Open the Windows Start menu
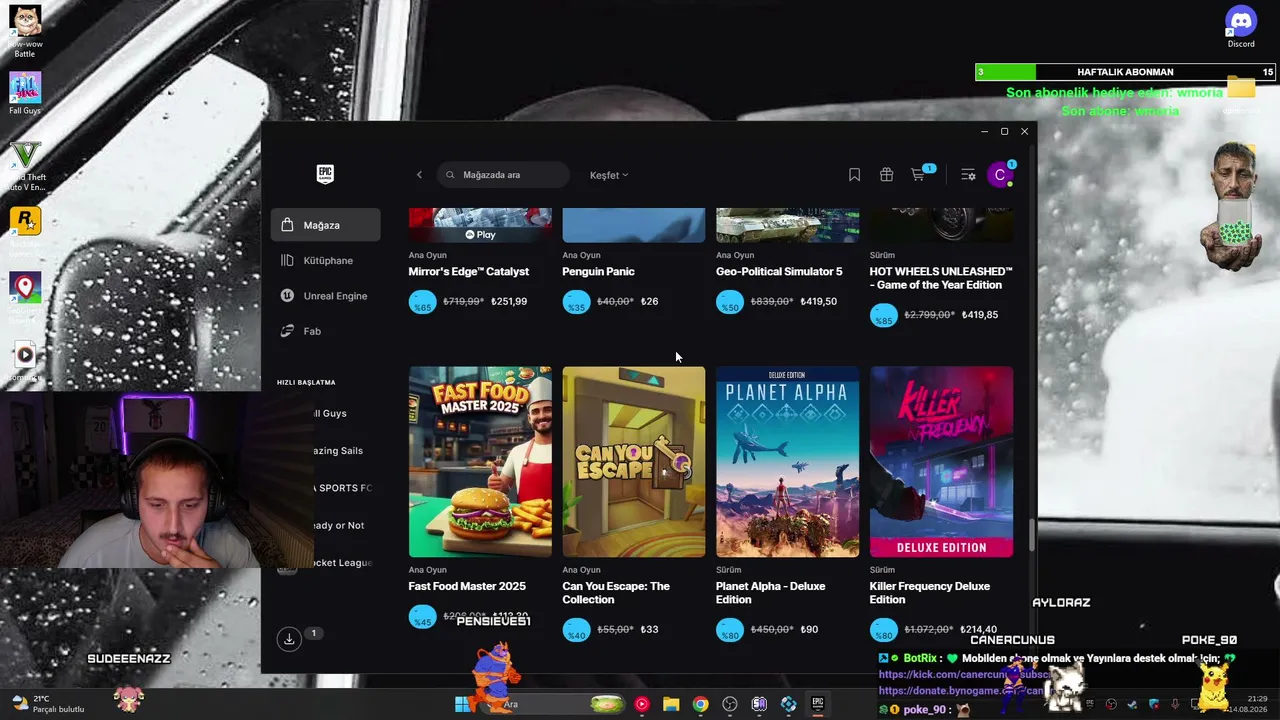 pos(463,704)
